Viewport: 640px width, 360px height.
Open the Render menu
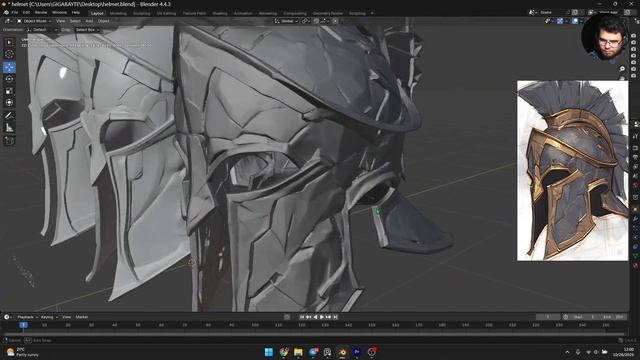pos(41,13)
